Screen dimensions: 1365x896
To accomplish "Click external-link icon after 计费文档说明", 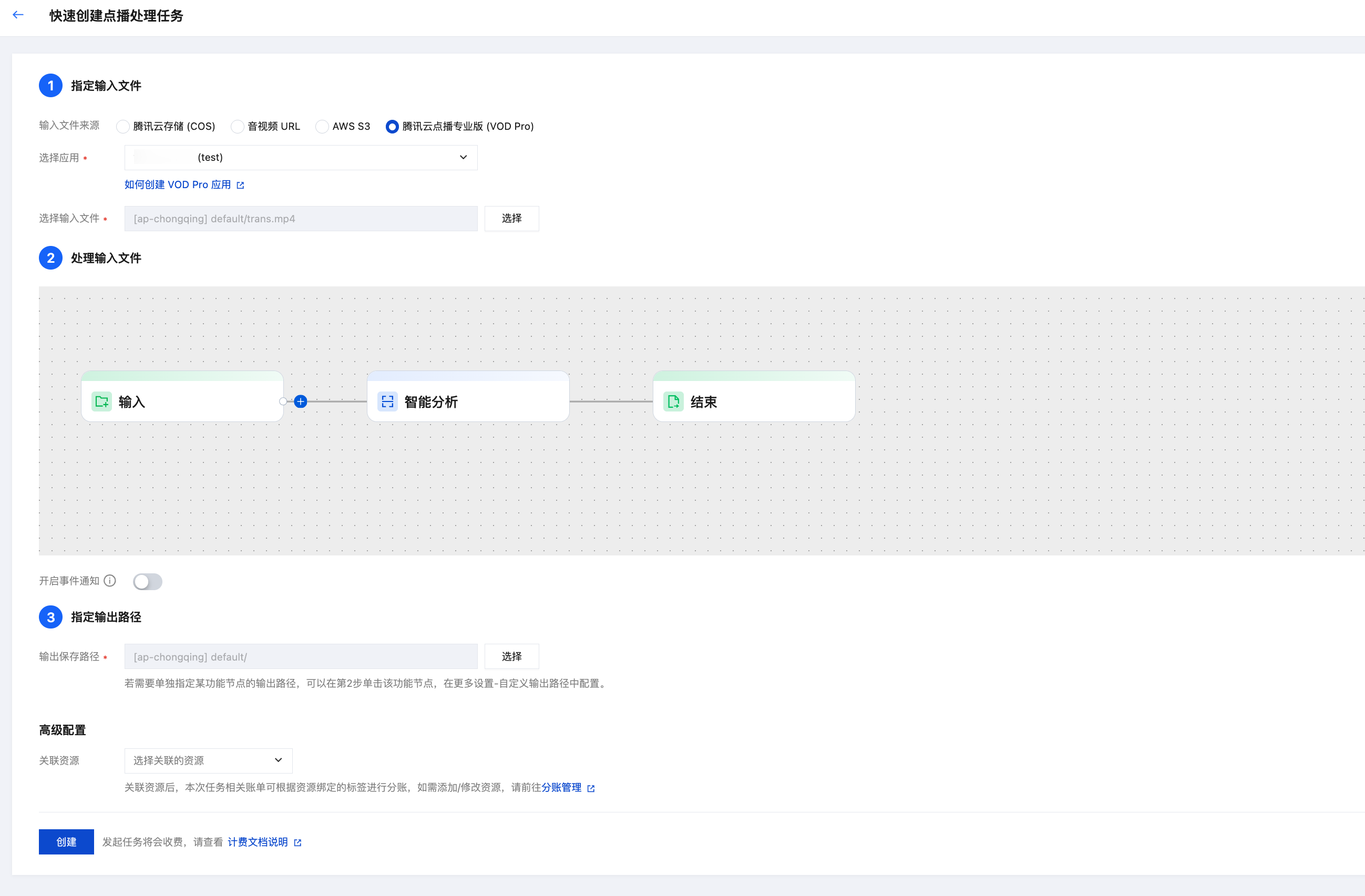I will (x=297, y=843).
